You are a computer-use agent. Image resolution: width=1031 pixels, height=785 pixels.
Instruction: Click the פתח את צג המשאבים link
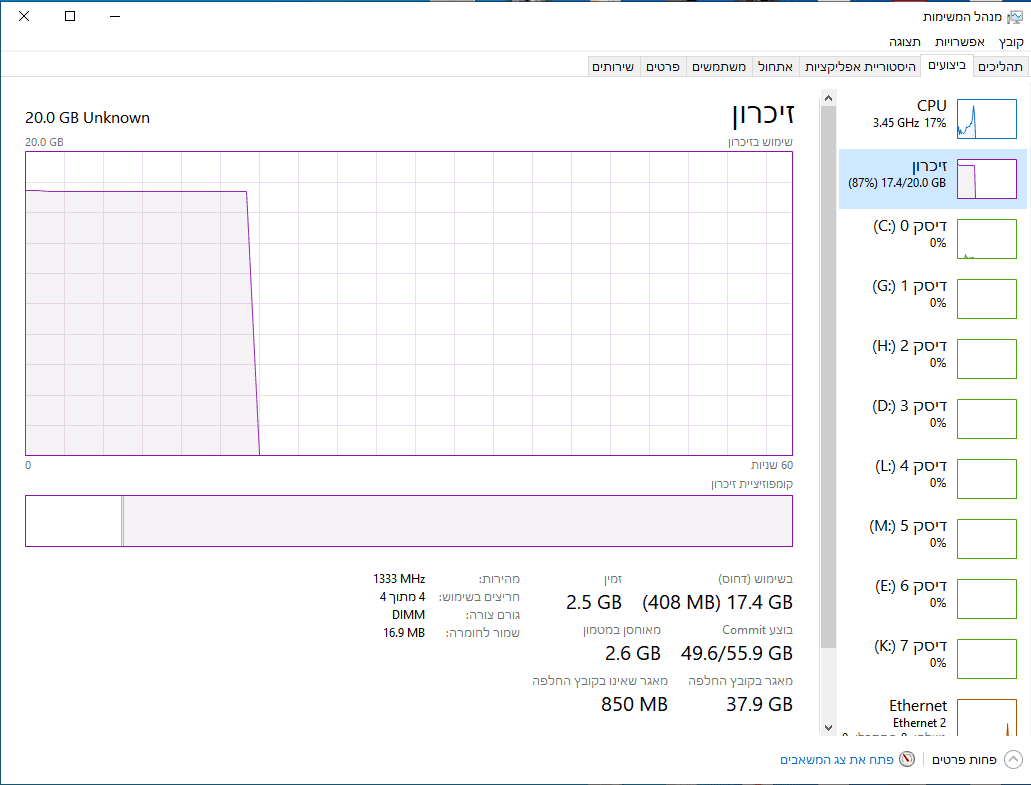point(836,760)
